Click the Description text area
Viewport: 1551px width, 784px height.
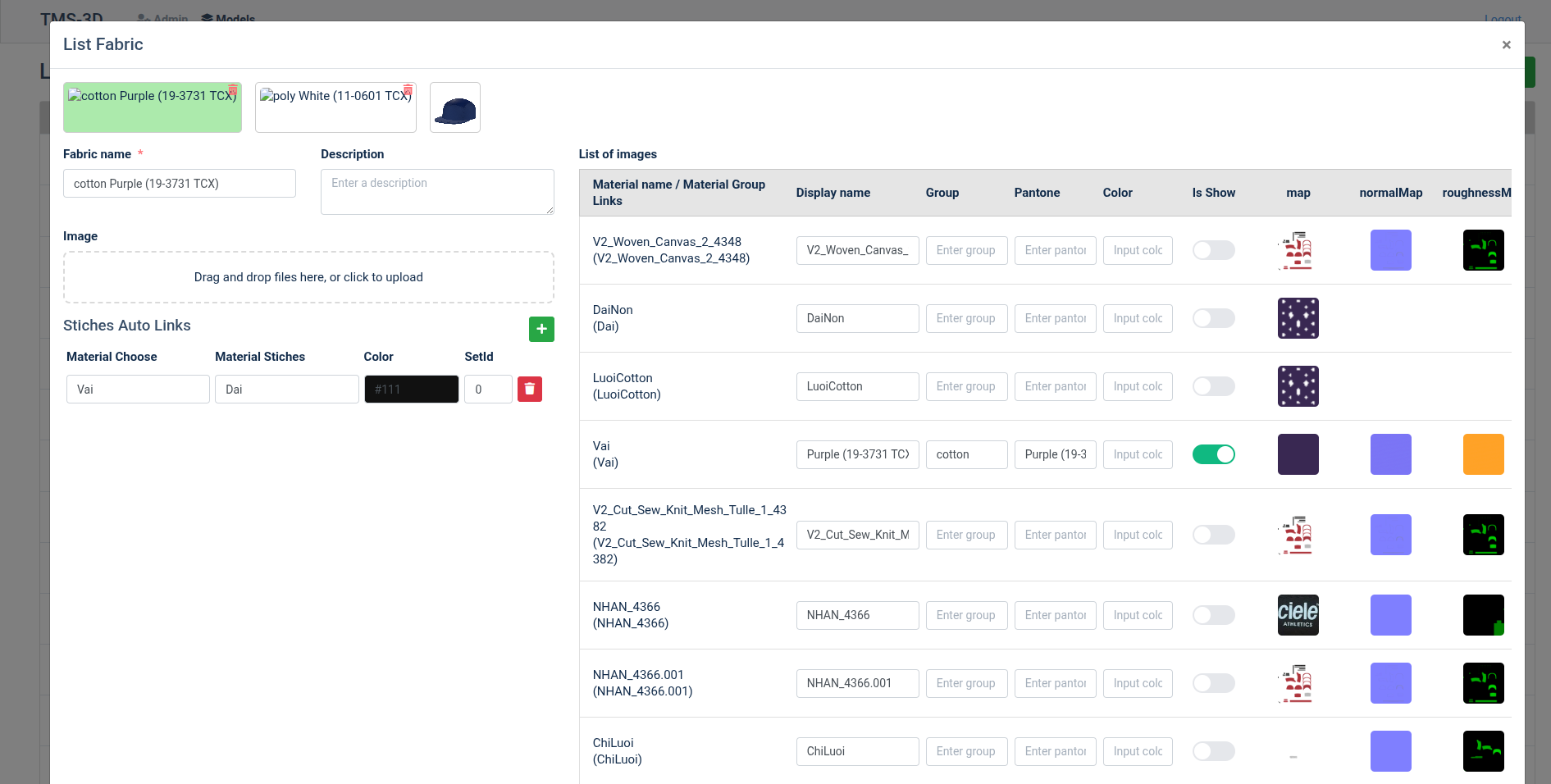click(x=437, y=192)
